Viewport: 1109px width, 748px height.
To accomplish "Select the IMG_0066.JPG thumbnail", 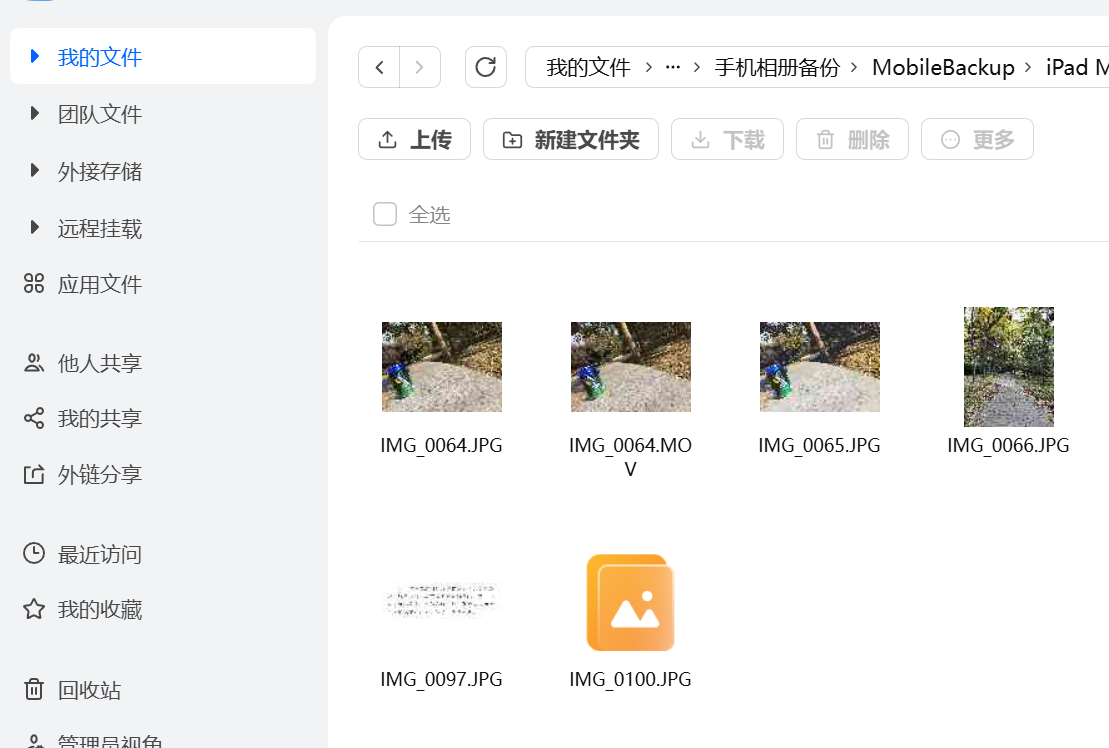I will [x=1009, y=367].
